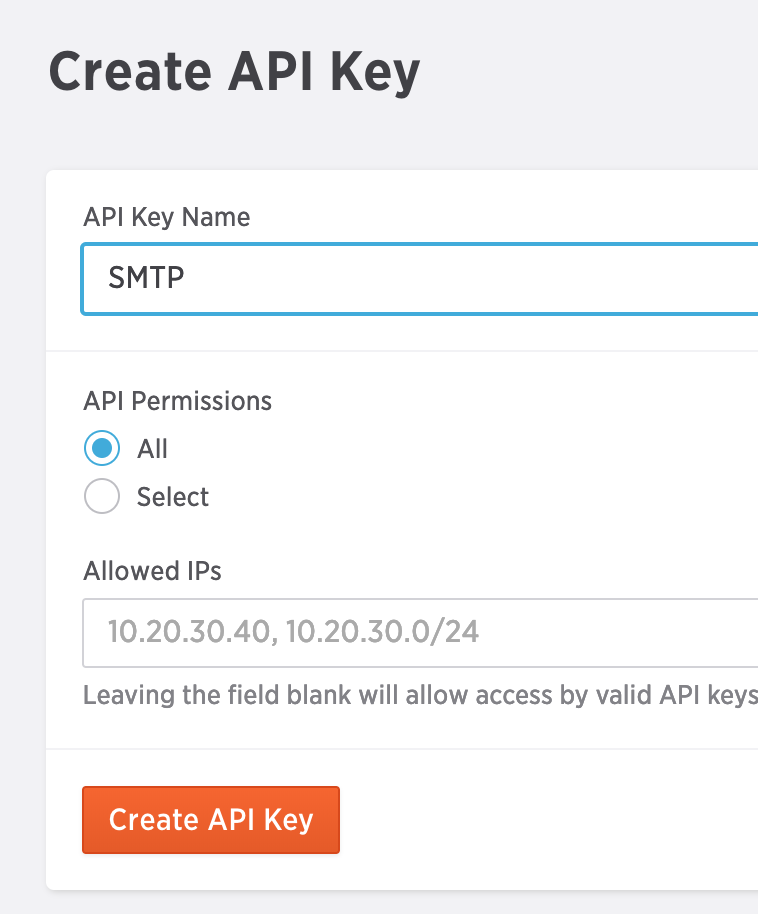Click into the Allowed IPs text field
The height and width of the screenshot is (914, 758).
[x=420, y=632]
